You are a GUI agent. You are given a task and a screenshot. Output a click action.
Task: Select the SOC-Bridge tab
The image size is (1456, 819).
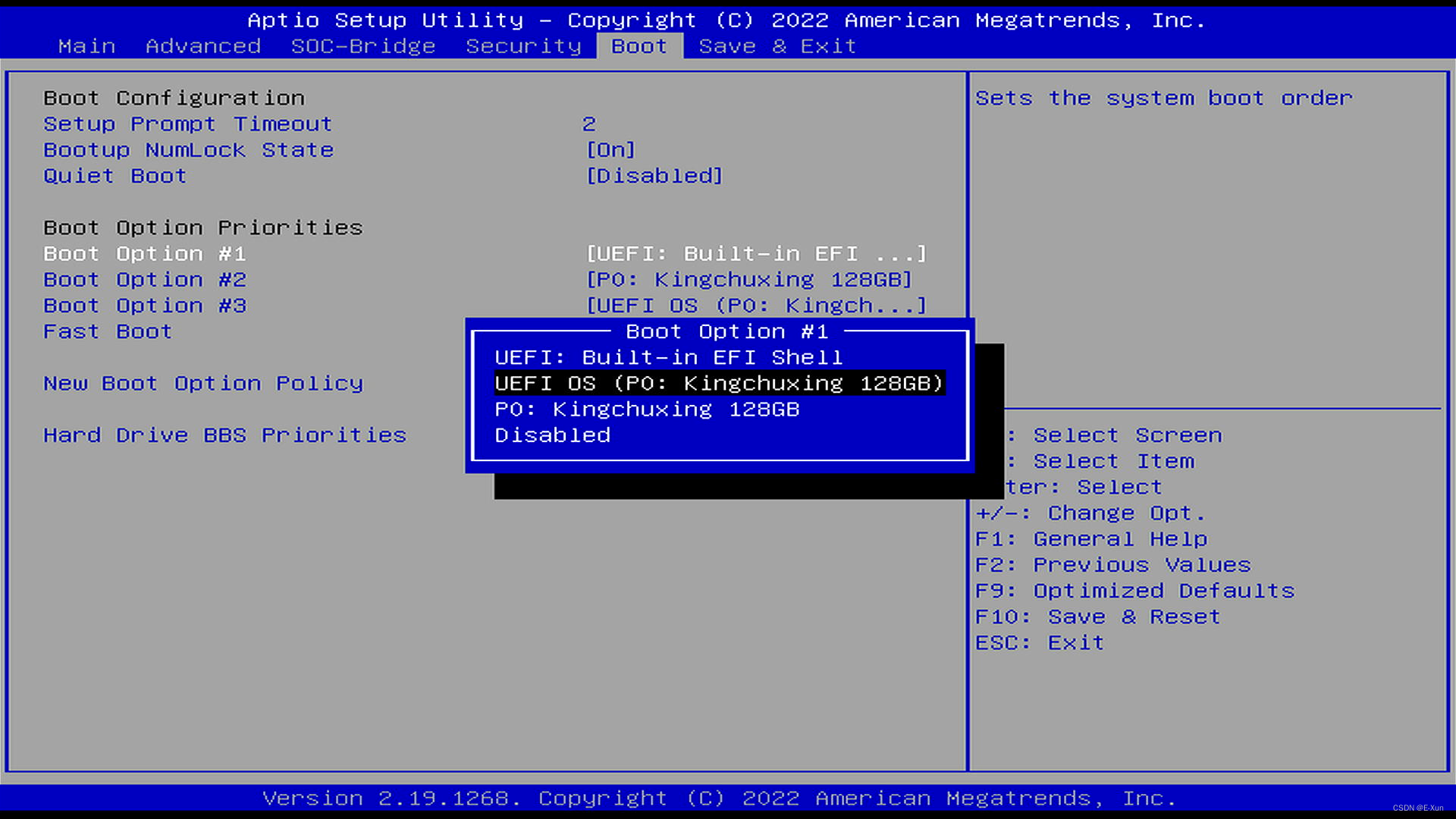pyautogui.click(x=362, y=45)
